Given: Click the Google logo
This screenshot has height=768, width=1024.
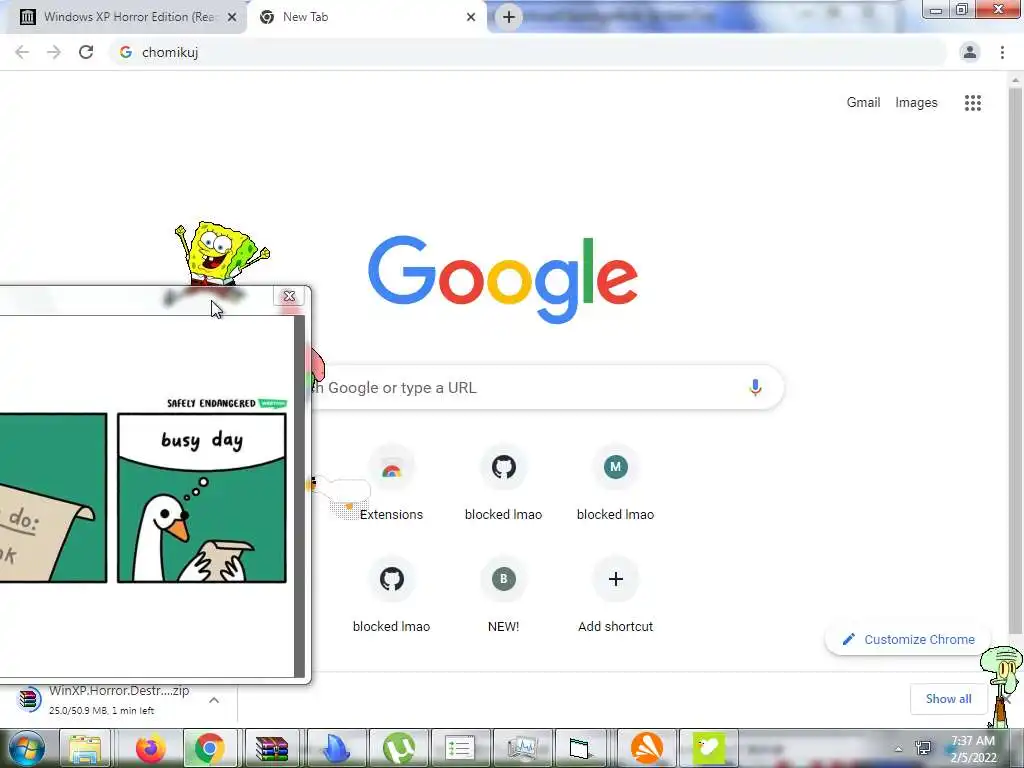Looking at the screenshot, I should click(x=502, y=279).
